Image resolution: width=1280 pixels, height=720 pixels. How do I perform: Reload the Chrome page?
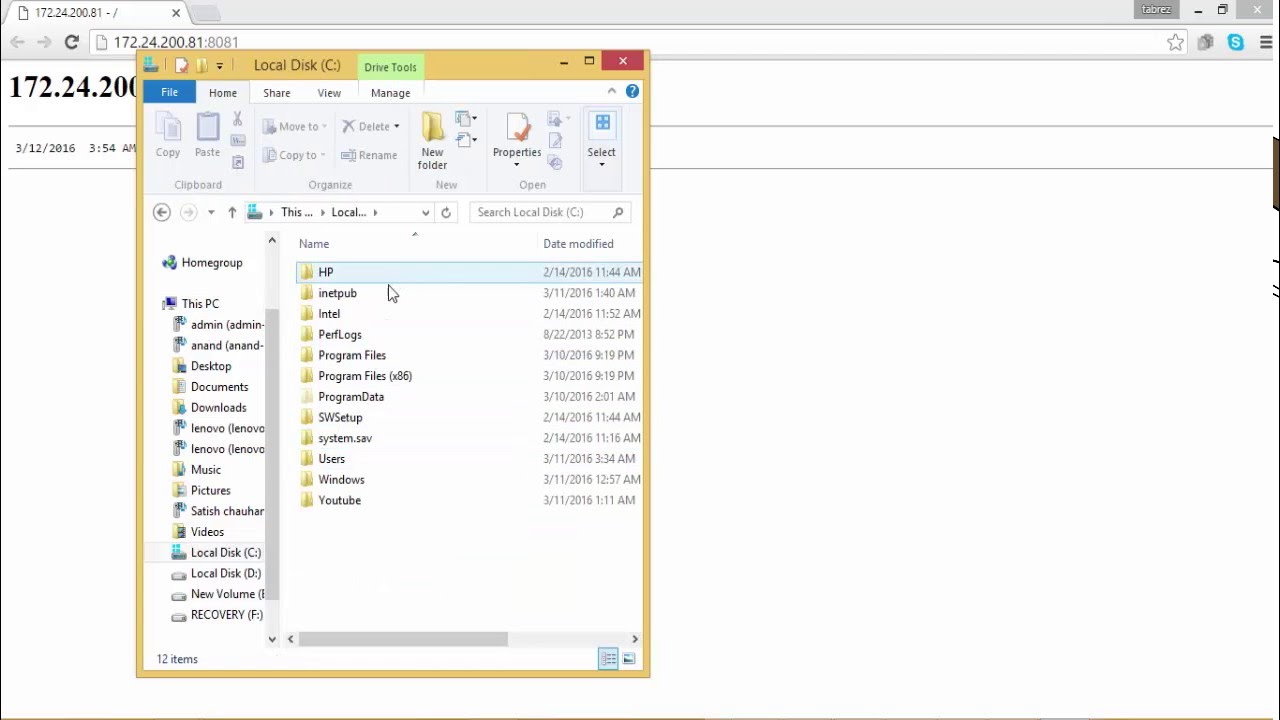(71, 42)
